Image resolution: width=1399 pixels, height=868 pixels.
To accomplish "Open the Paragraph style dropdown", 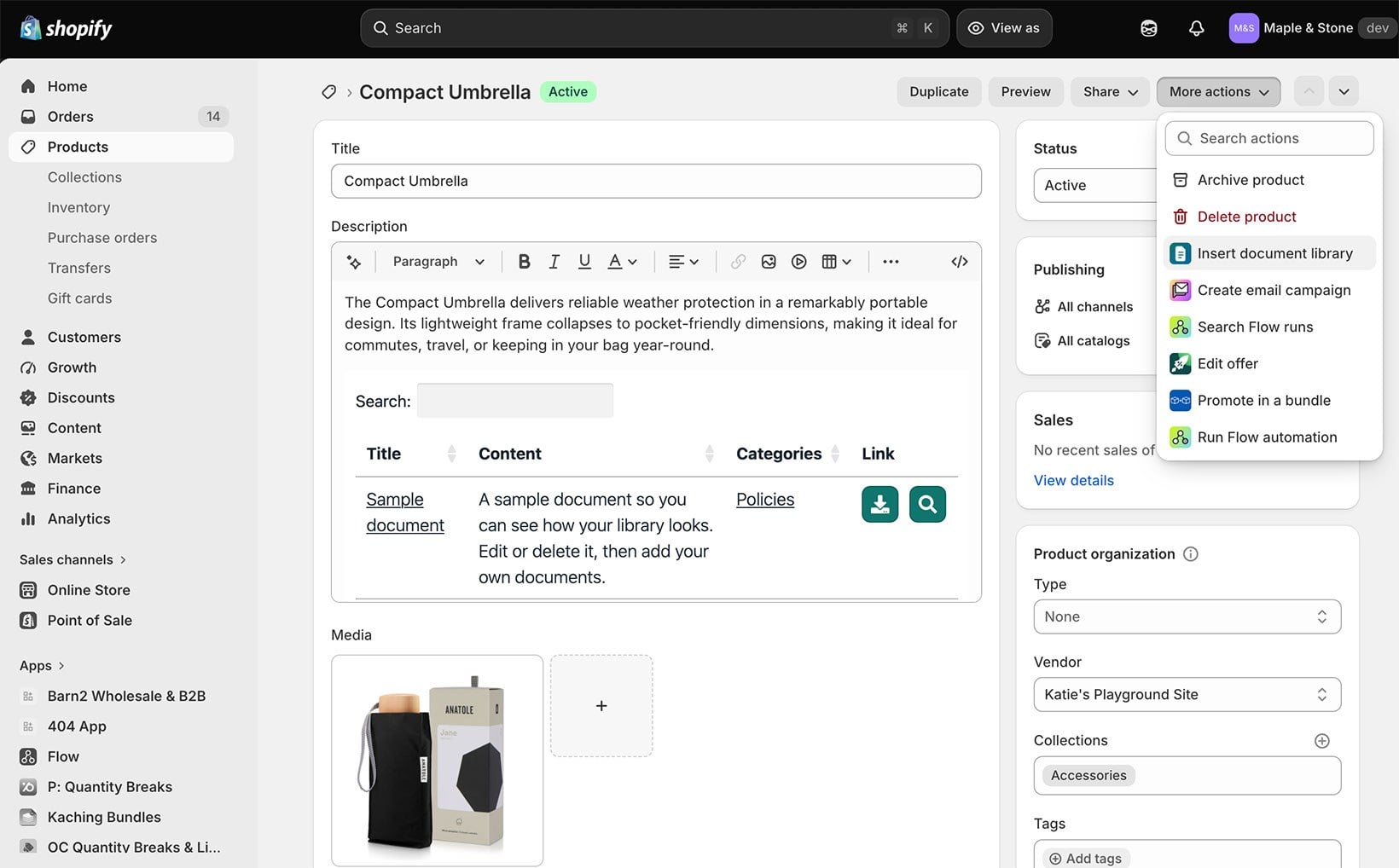I will [438, 262].
